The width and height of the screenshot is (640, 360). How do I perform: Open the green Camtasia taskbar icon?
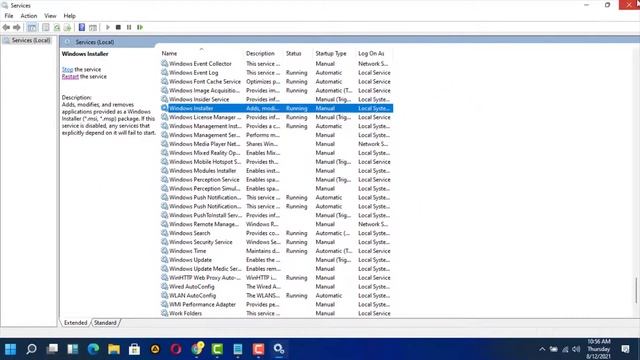click(x=217, y=349)
